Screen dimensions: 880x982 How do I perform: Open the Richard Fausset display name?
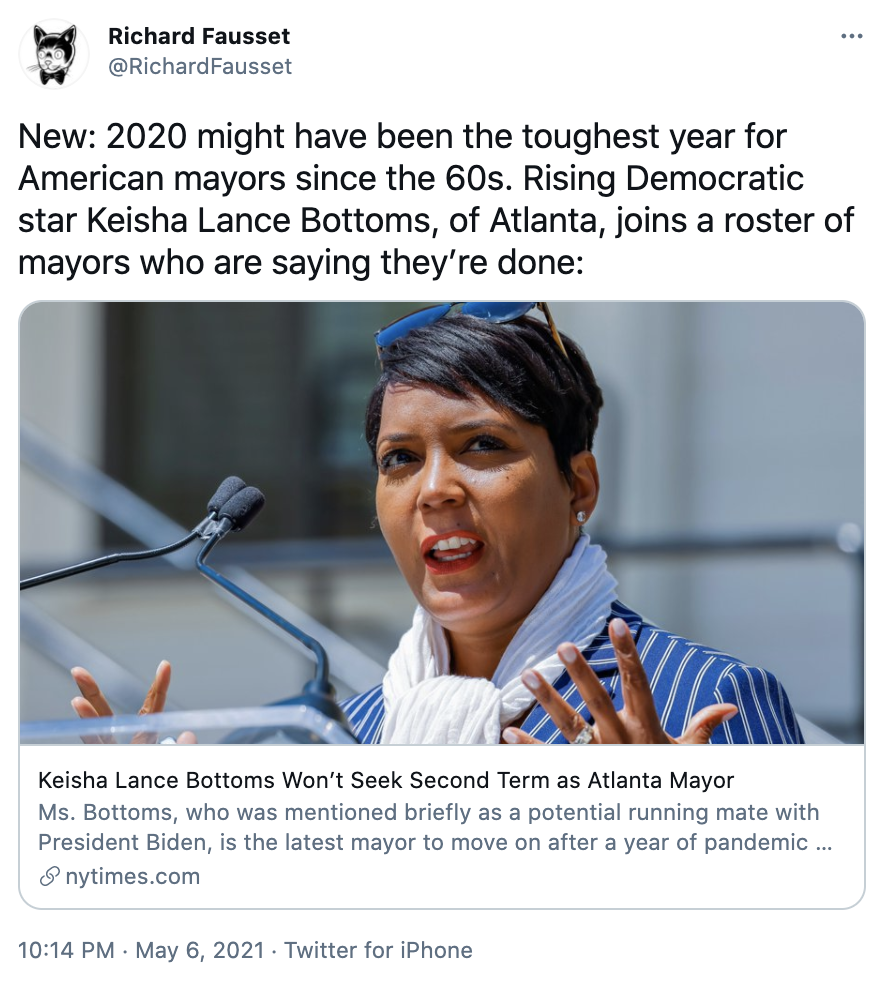tap(199, 37)
